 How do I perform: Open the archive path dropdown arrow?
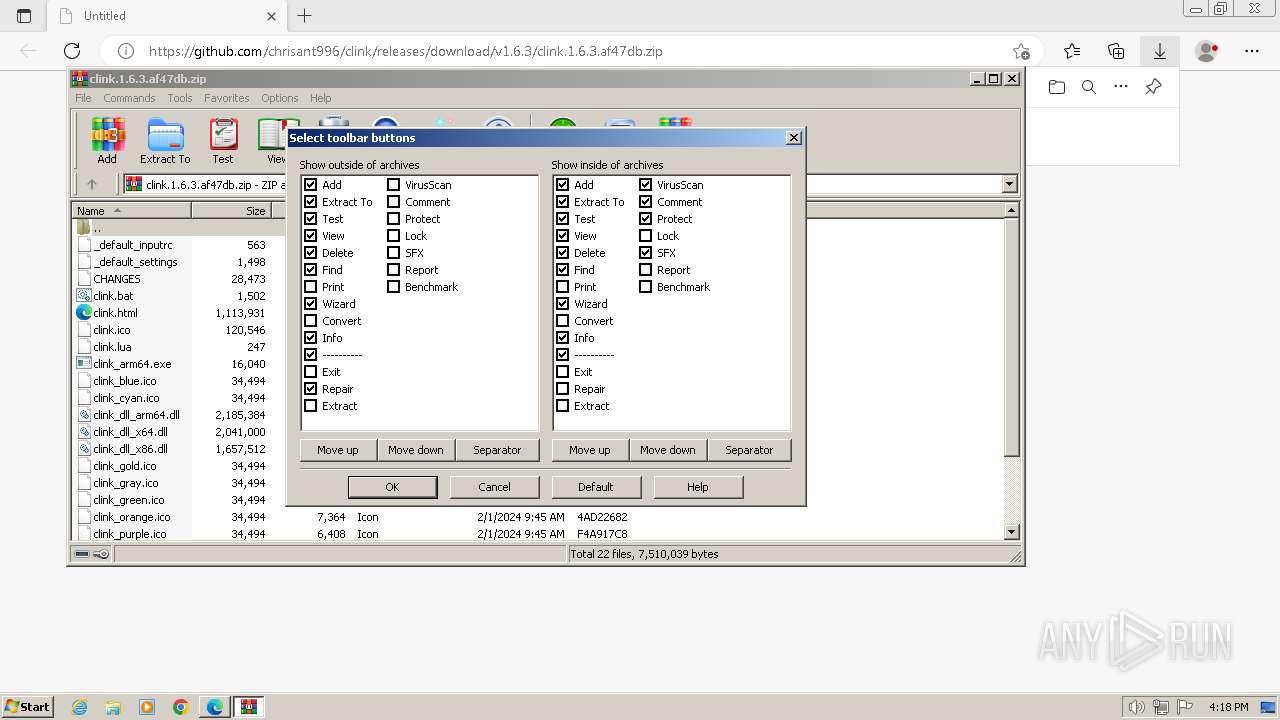(x=1009, y=184)
